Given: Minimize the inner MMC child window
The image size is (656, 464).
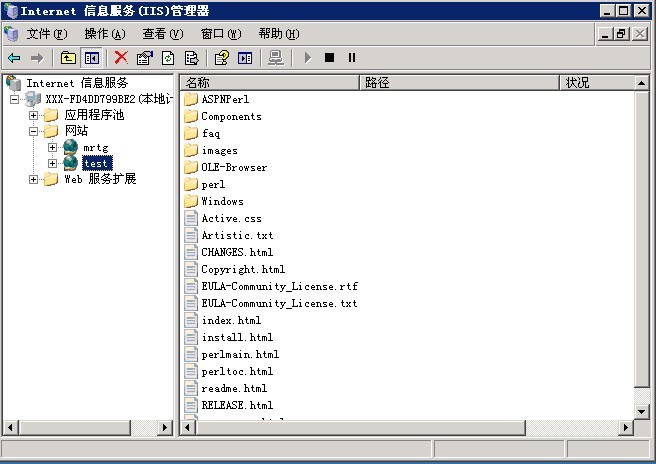Looking at the screenshot, I should click(x=605, y=34).
